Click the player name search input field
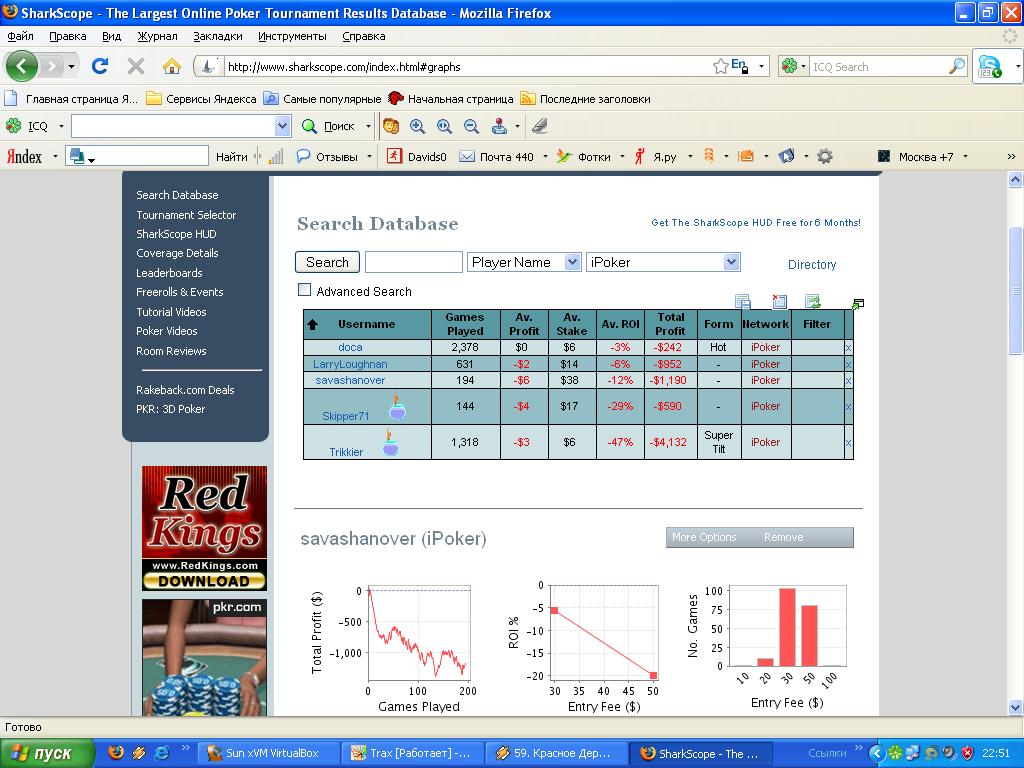This screenshot has height=768, width=1024. pyautogui.click(x=413, y=262)
